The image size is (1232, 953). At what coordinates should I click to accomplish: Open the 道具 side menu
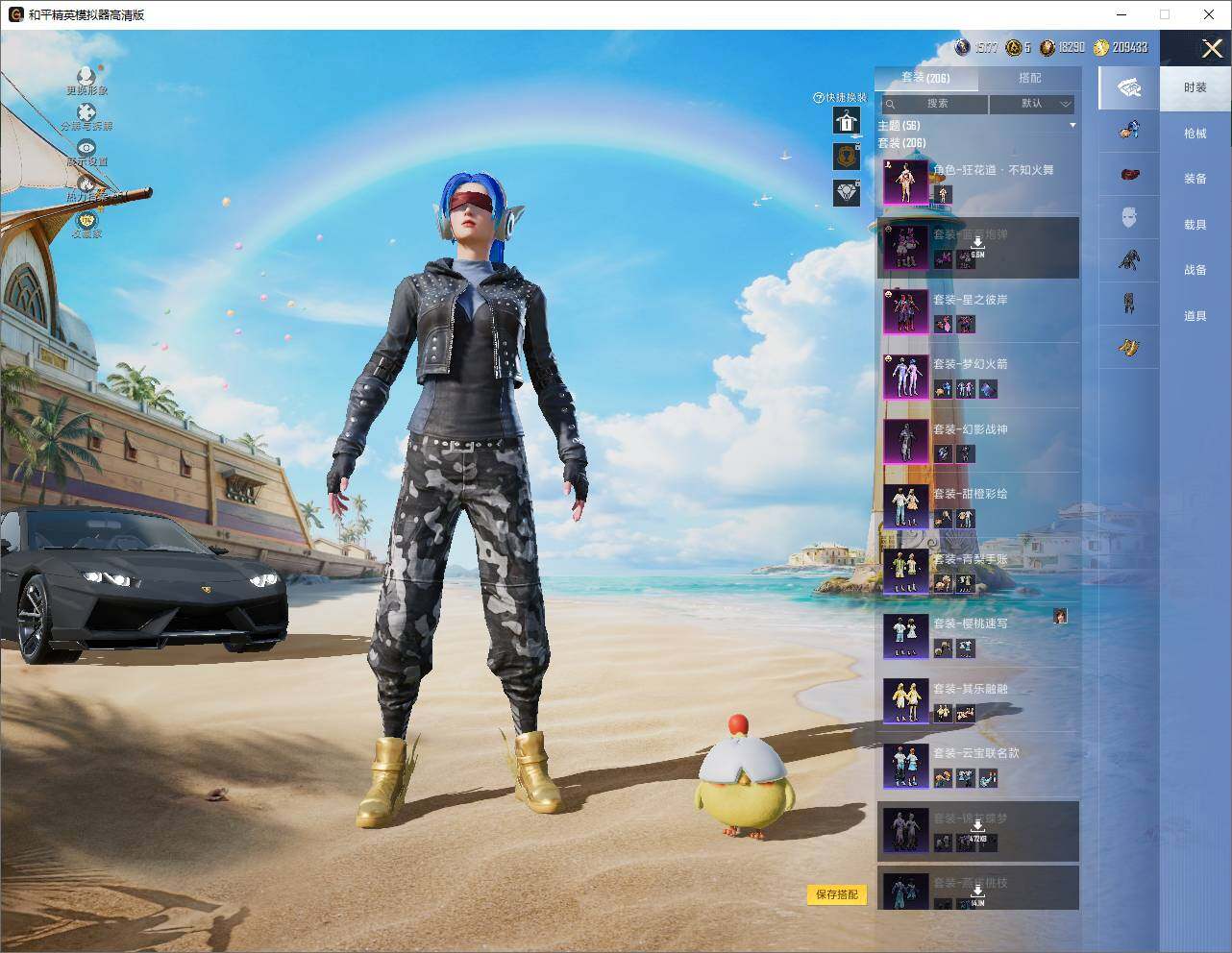1195,316
